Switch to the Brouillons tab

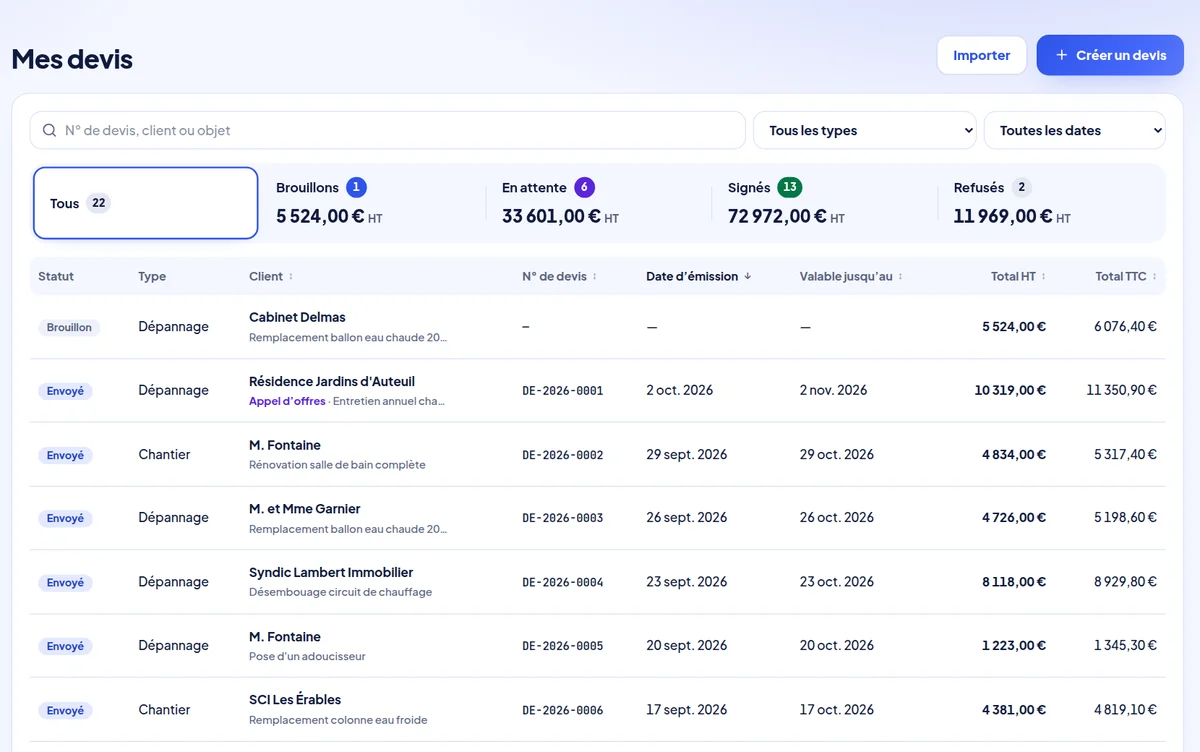click(x=372, y=203)
